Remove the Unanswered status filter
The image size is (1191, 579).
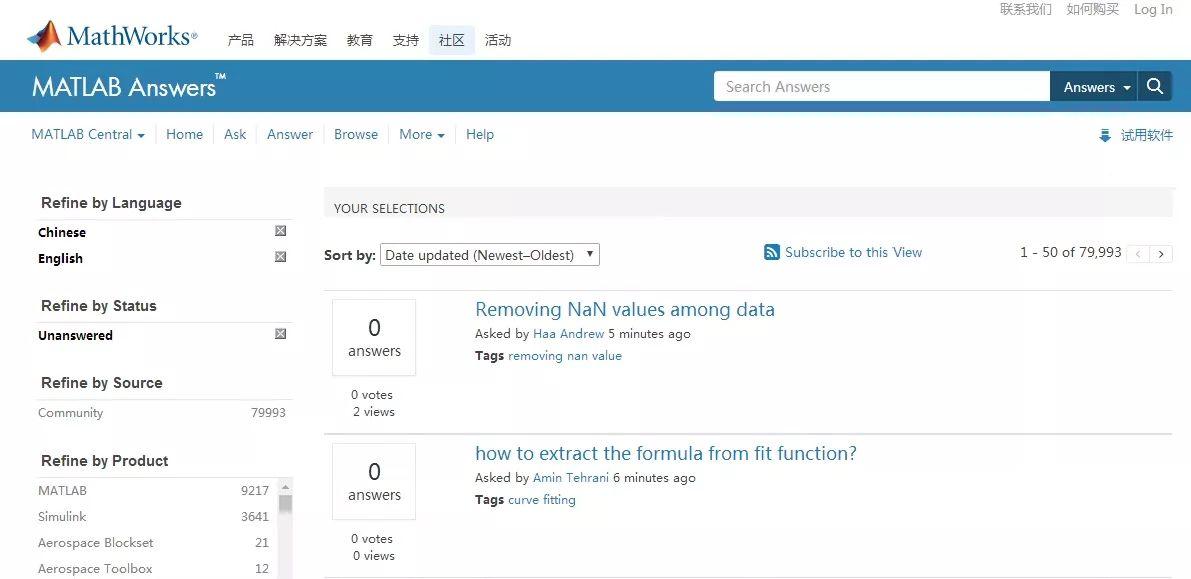pos(281,334)
